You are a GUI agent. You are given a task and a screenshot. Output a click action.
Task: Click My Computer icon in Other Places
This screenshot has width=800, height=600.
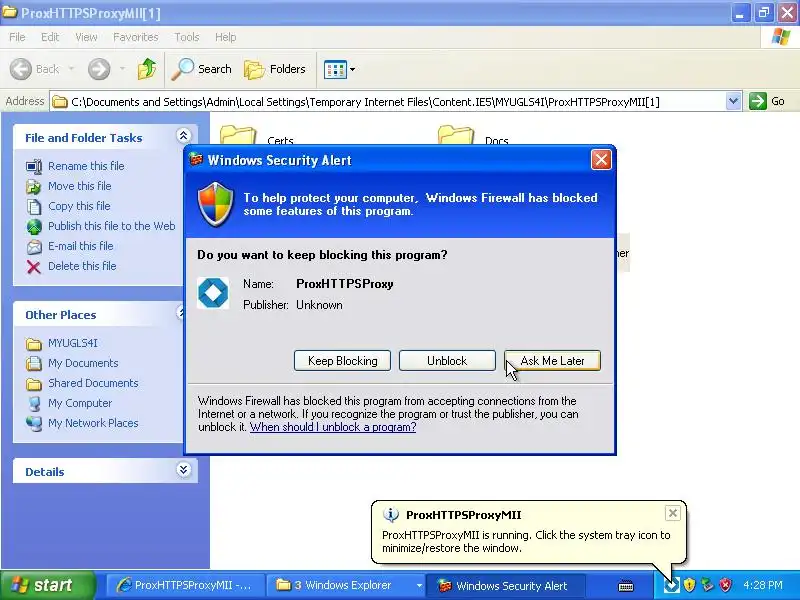34,404
